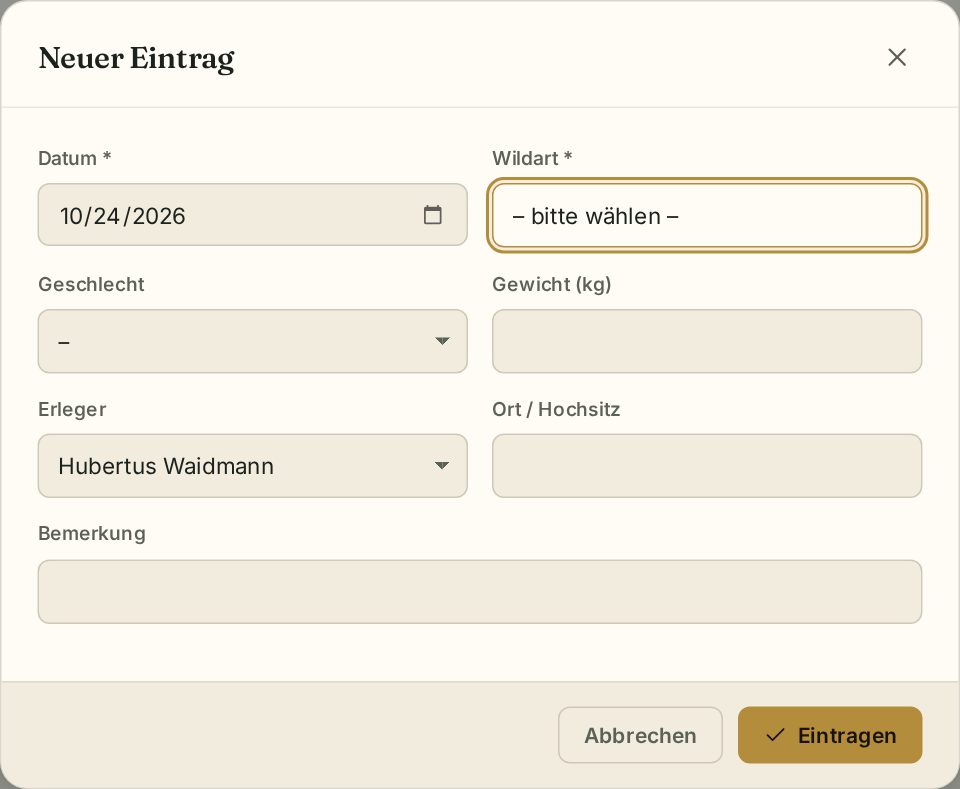This screenshot has width=960, height=789.
Task: Close the Neuer Eintrag dialog
Action: (896, 58)
